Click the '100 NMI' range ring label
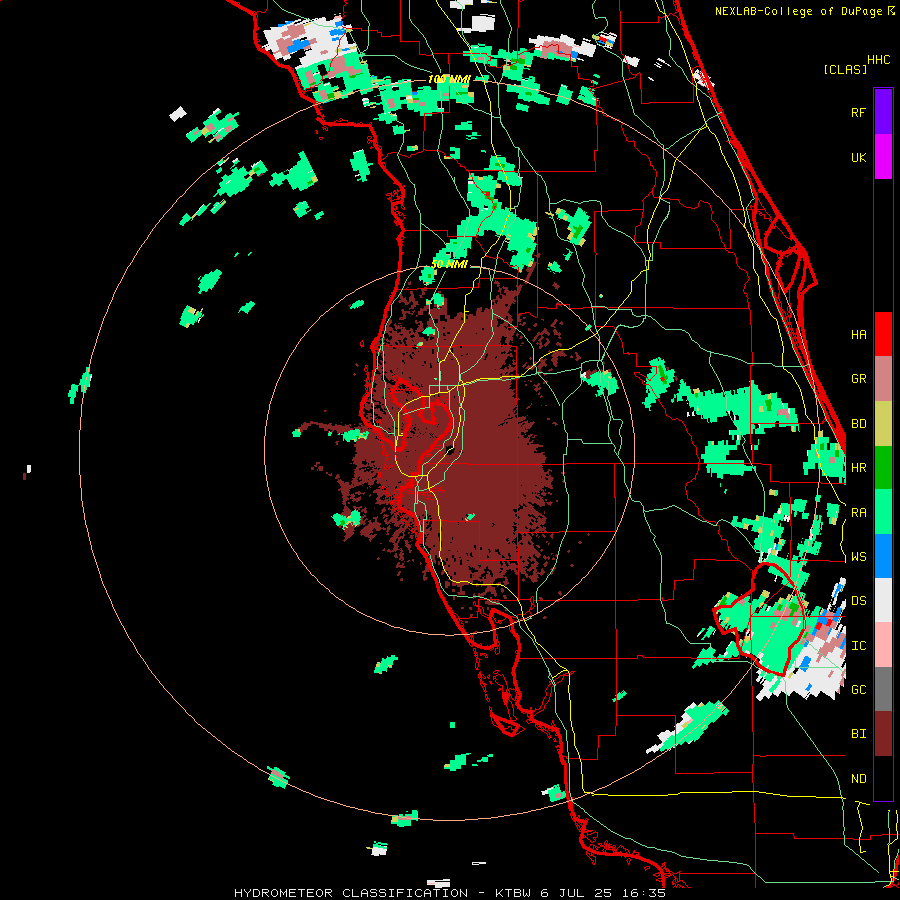The height and width of the screenshot is (900, 900). (449, 79)
